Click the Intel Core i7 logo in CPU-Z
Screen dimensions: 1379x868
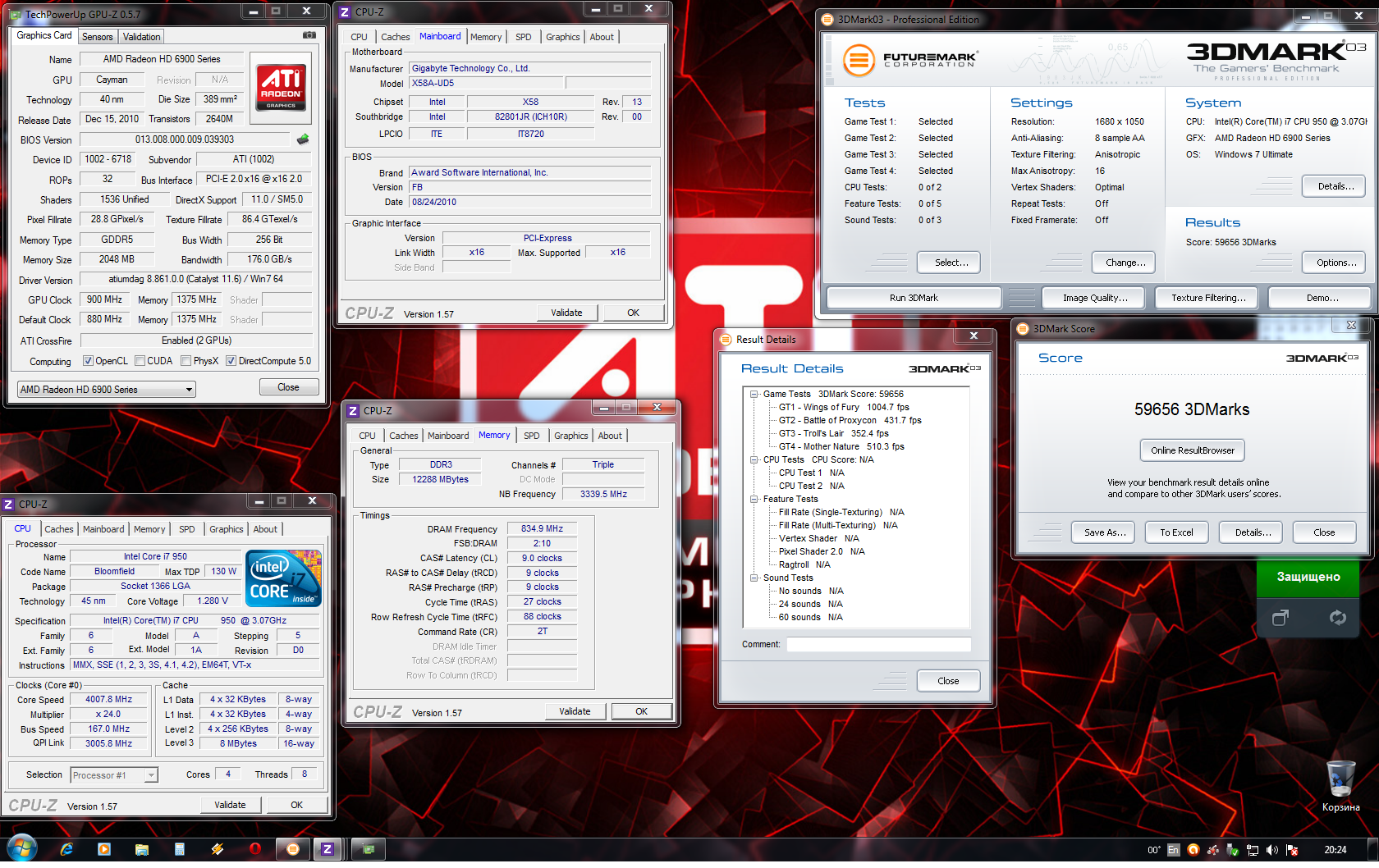[283, 578]
